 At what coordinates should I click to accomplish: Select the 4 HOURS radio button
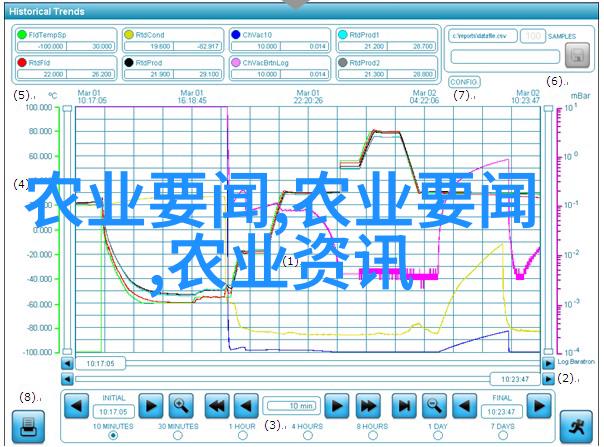point(307,435)
